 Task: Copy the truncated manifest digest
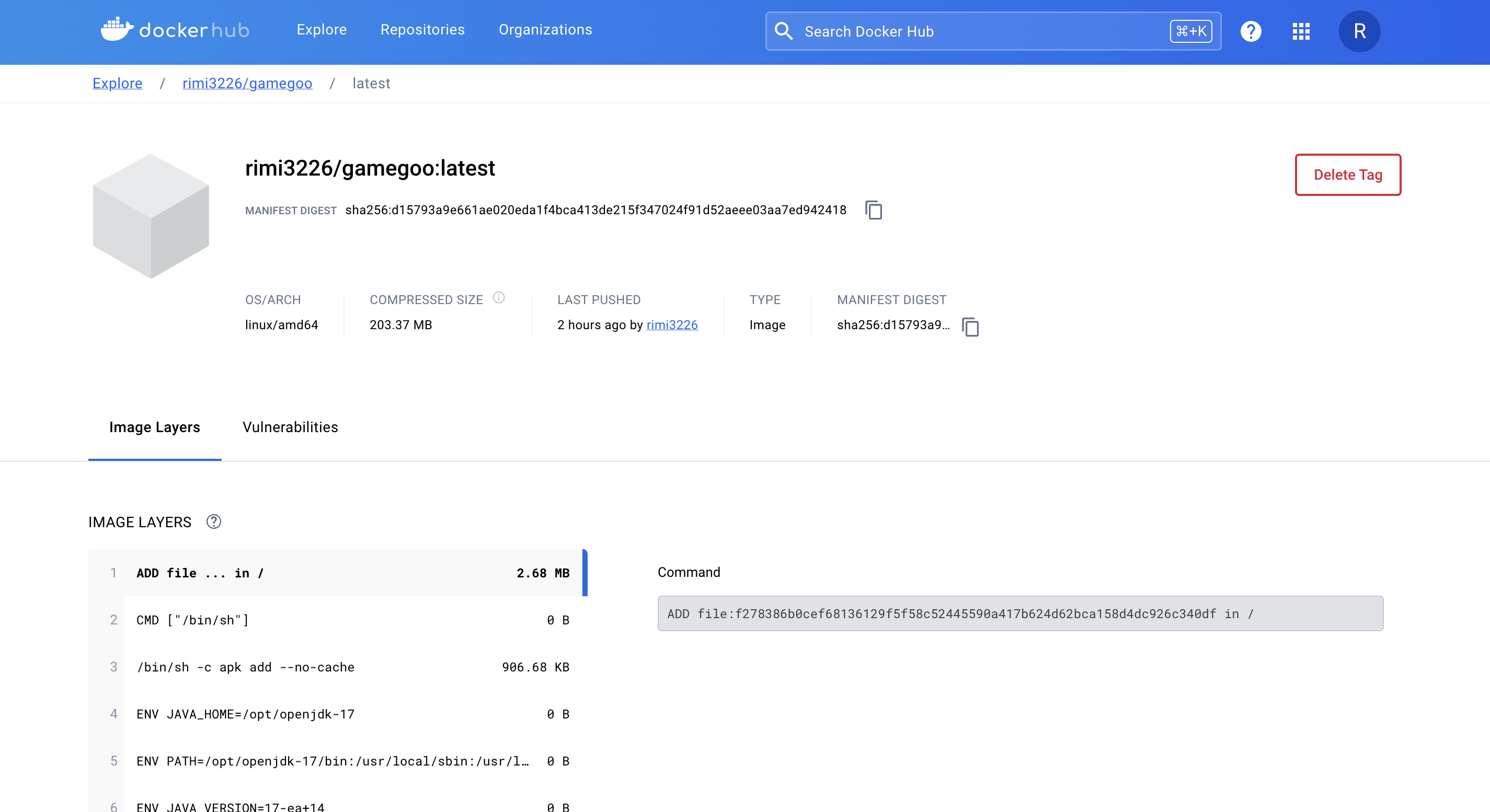[x=970, y=327]
